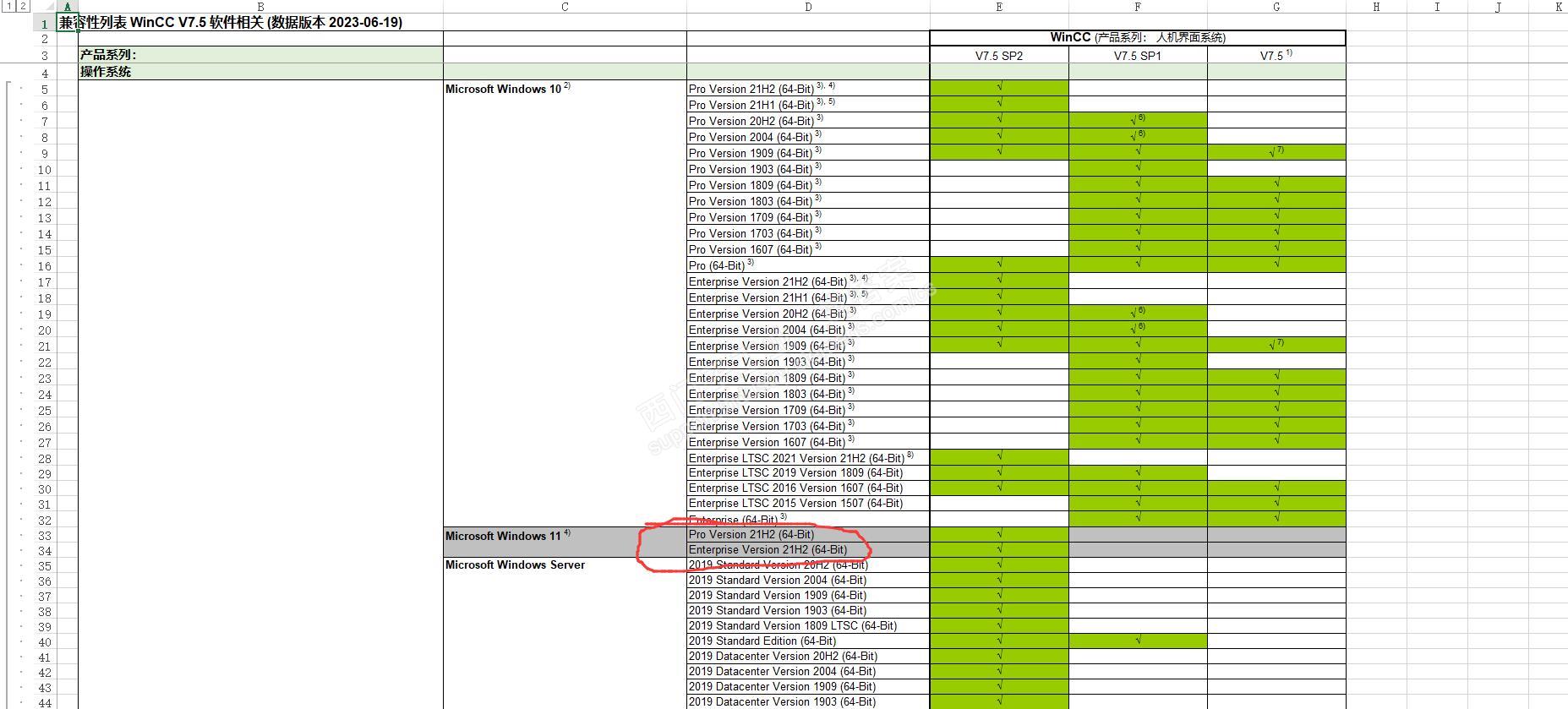Click the 'Enterprise Version 20H2 (64-Bit)' cell

pyautogui.click(x=808, y=314)
